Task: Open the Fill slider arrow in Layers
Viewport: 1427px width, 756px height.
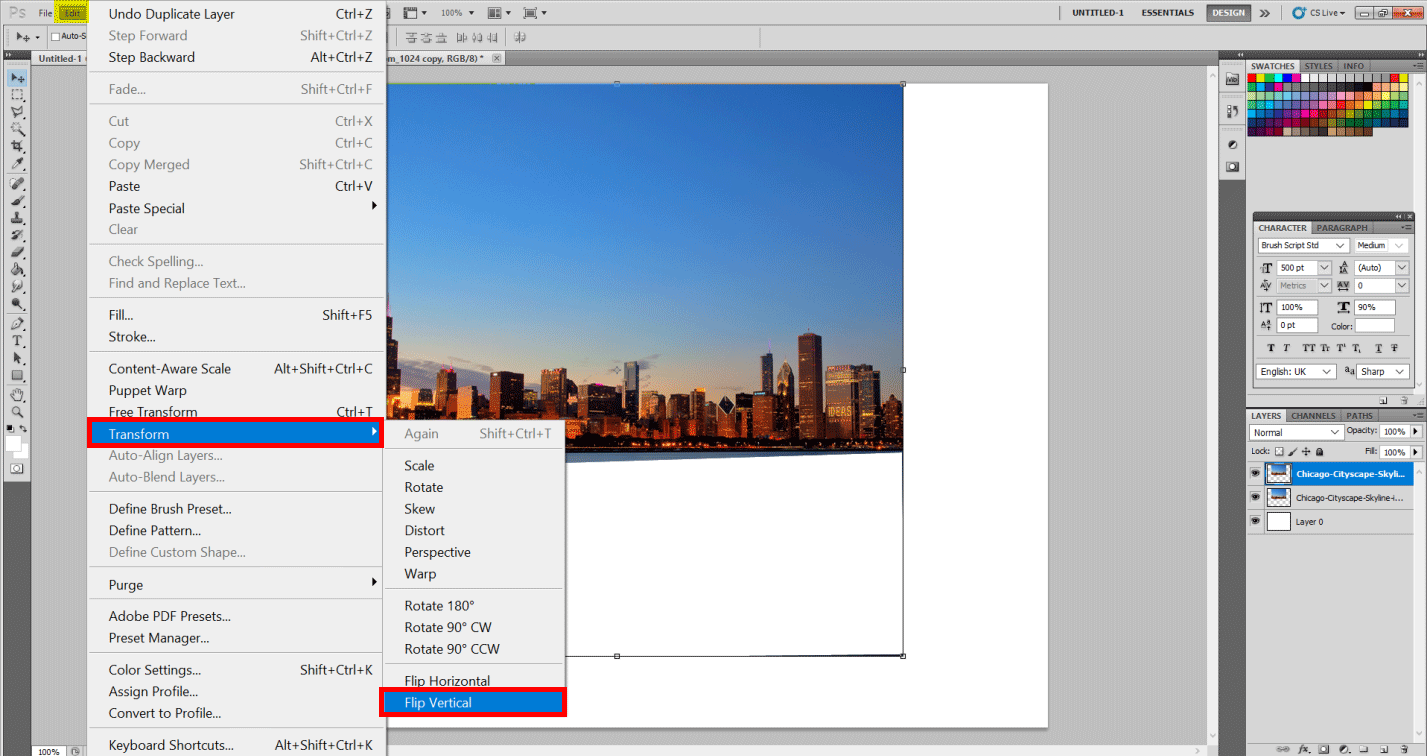Action: (x=1415, y=452)
